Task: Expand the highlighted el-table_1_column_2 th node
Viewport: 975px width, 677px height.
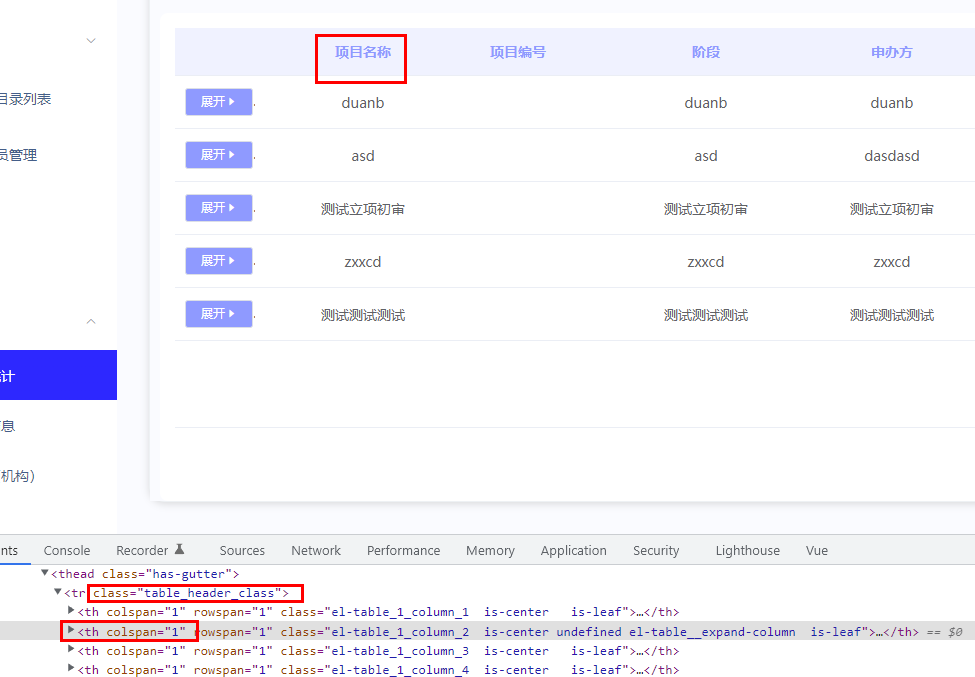Action: (x=70, y=631)
